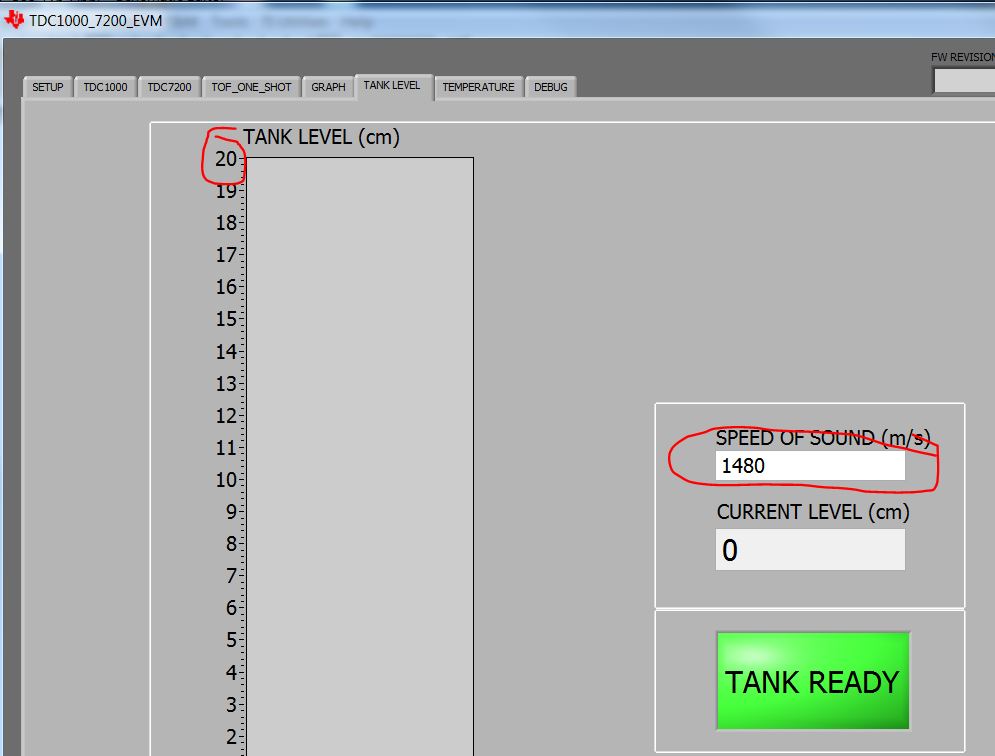Click the 8 label on tank scale
995x756 pixels.
[x=232, y=544]
